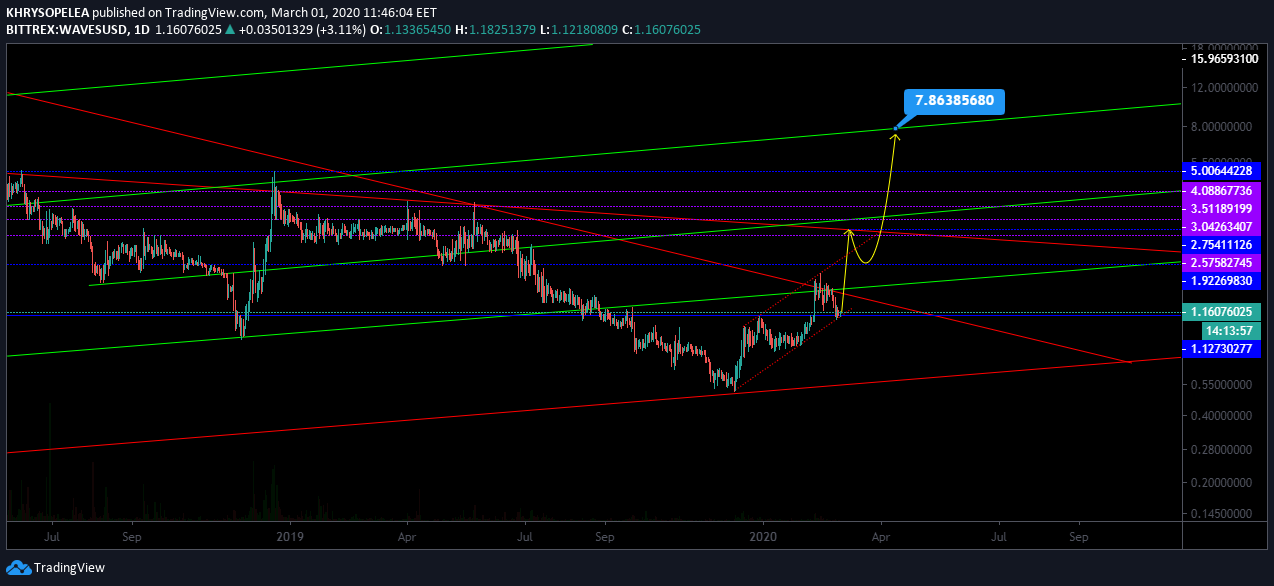Click the 0.55000000 price scale value
The image size is (1274, 586).
1222,384
